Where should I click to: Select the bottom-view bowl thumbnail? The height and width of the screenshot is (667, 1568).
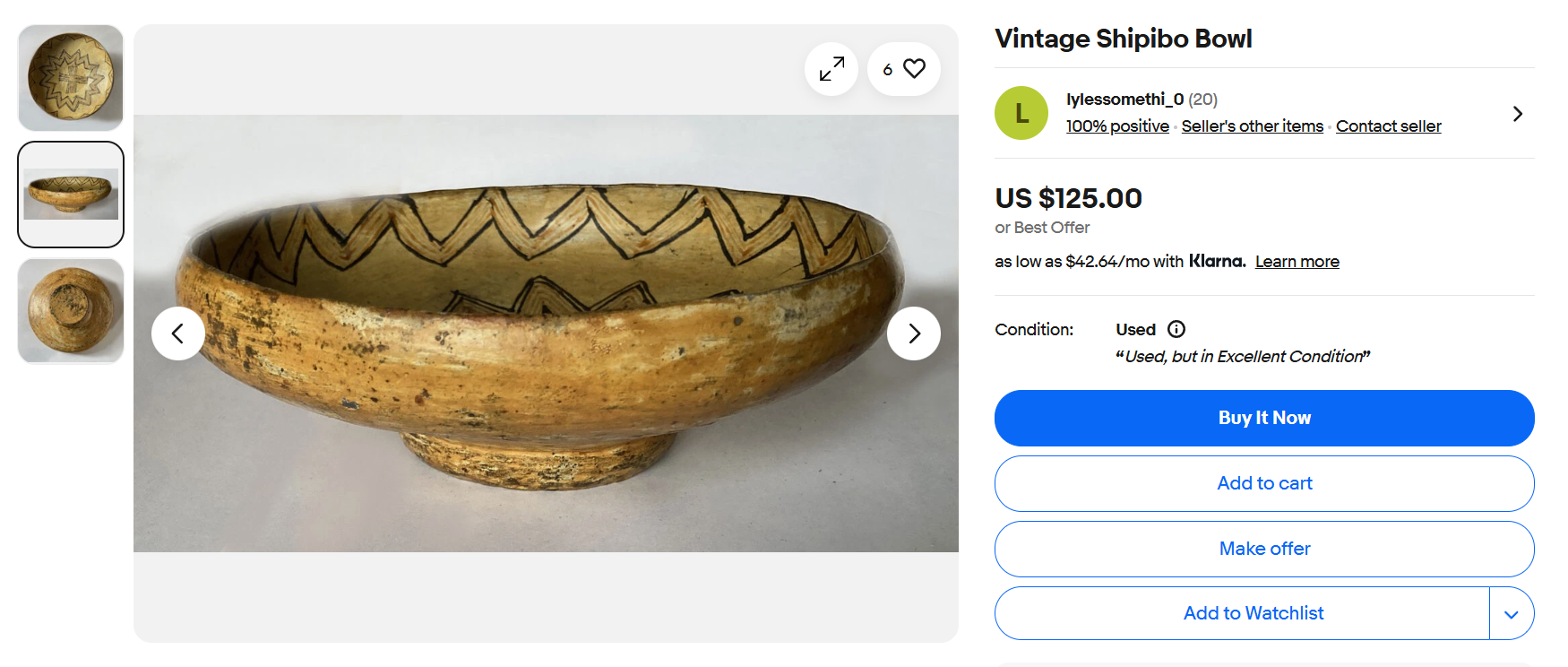pyautogui.click(x=71, y=310)
